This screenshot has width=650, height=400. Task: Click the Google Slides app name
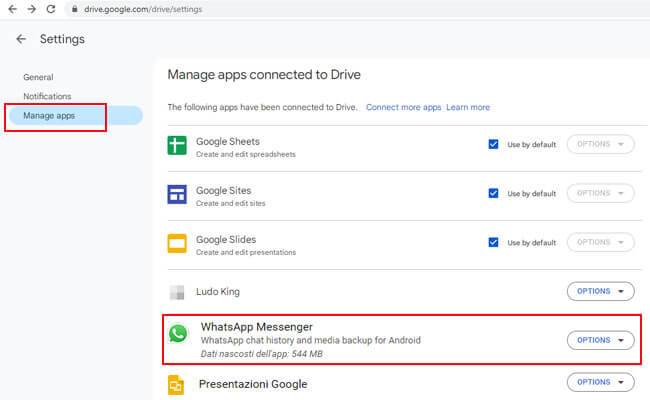click(226, 240)
